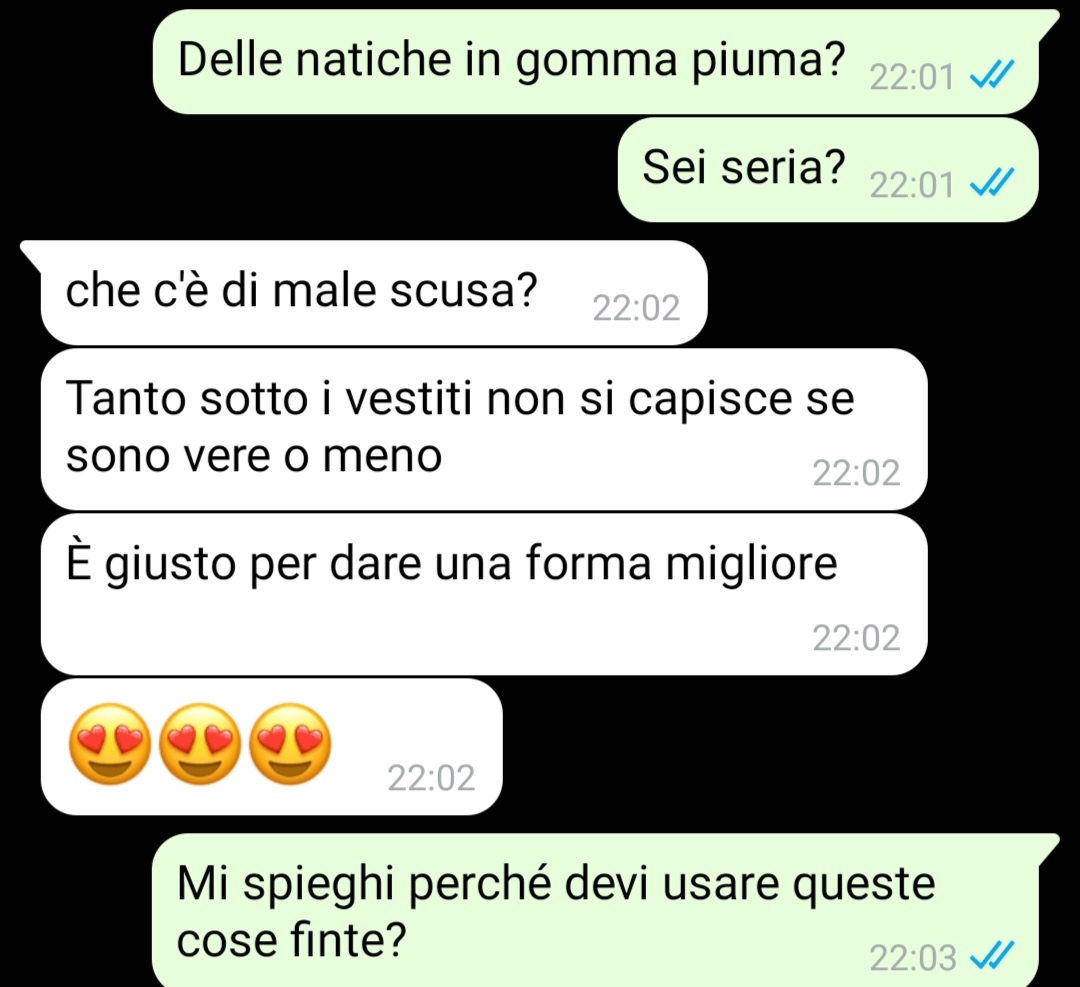Tap the middle heart-eyes emoji

click(200, 744)
